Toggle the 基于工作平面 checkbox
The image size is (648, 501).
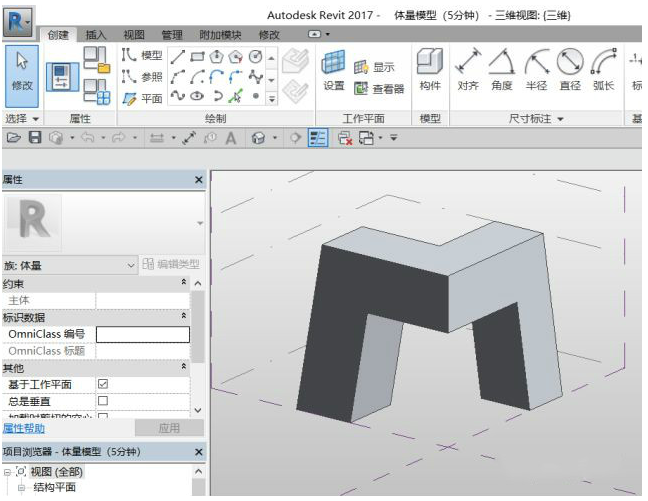pyautogui.click(x=102, y=384)
